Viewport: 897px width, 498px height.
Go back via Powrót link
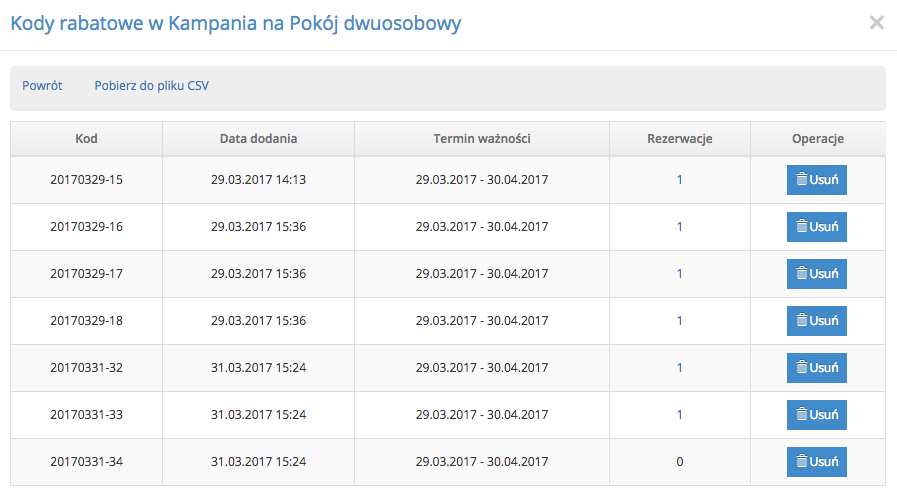tap(42, 86)
